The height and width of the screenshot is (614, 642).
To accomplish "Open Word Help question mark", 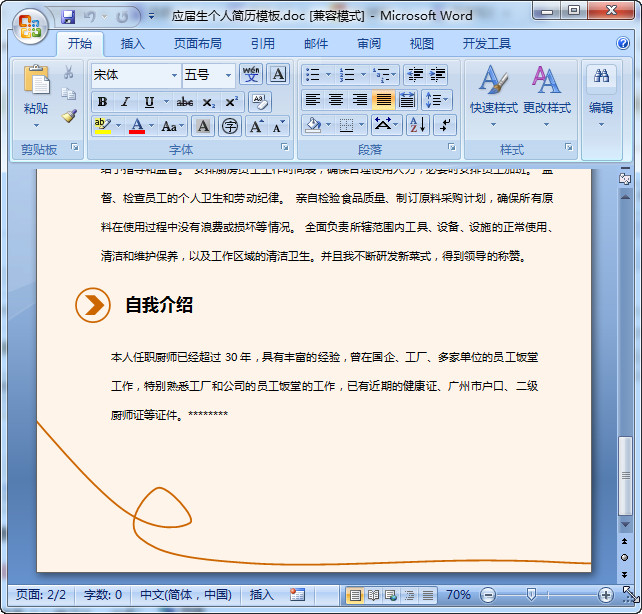I will click(x=623, y=43).
